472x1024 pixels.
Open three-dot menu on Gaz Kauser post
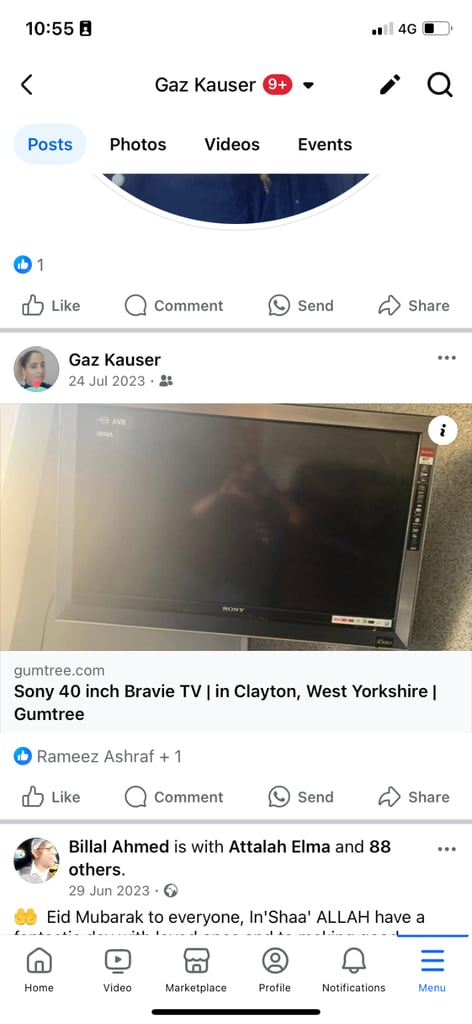tap(447, 358)
